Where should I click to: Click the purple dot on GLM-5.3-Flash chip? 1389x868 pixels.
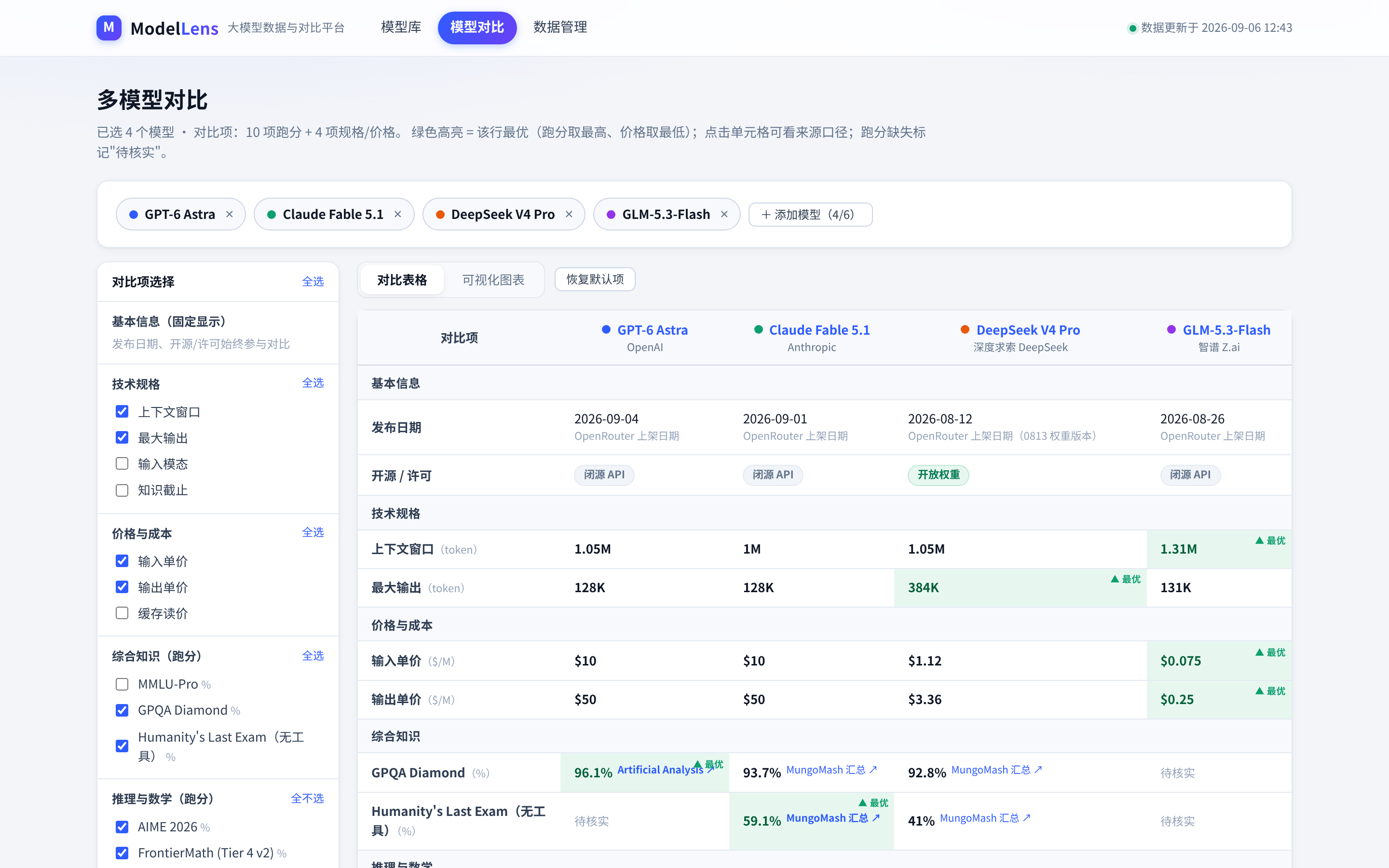coord(611,215)
